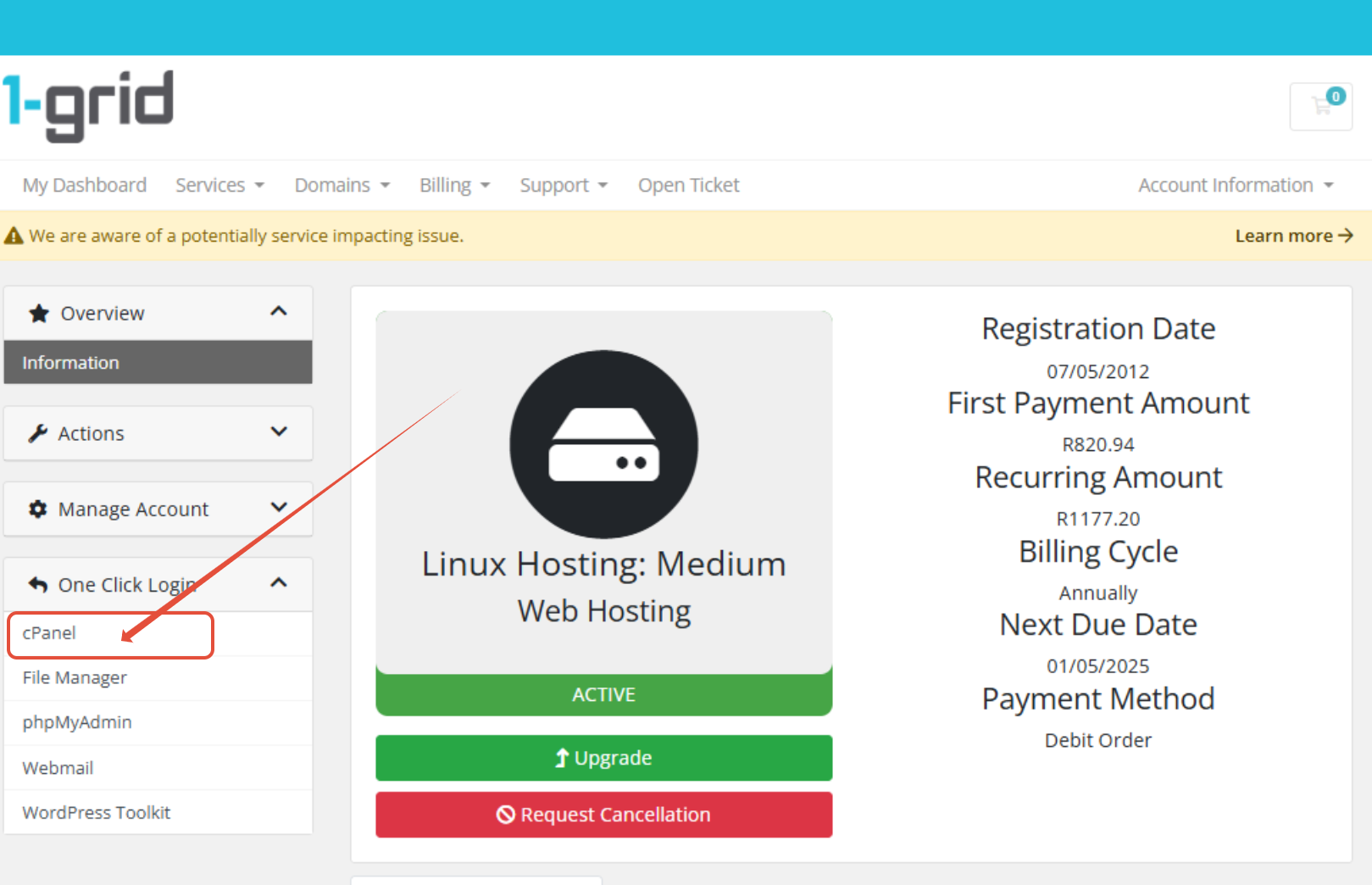This screenshot has height=885, width=1372.
Task: Click the Annually billing cycle value
Action: click(1098, 593)
